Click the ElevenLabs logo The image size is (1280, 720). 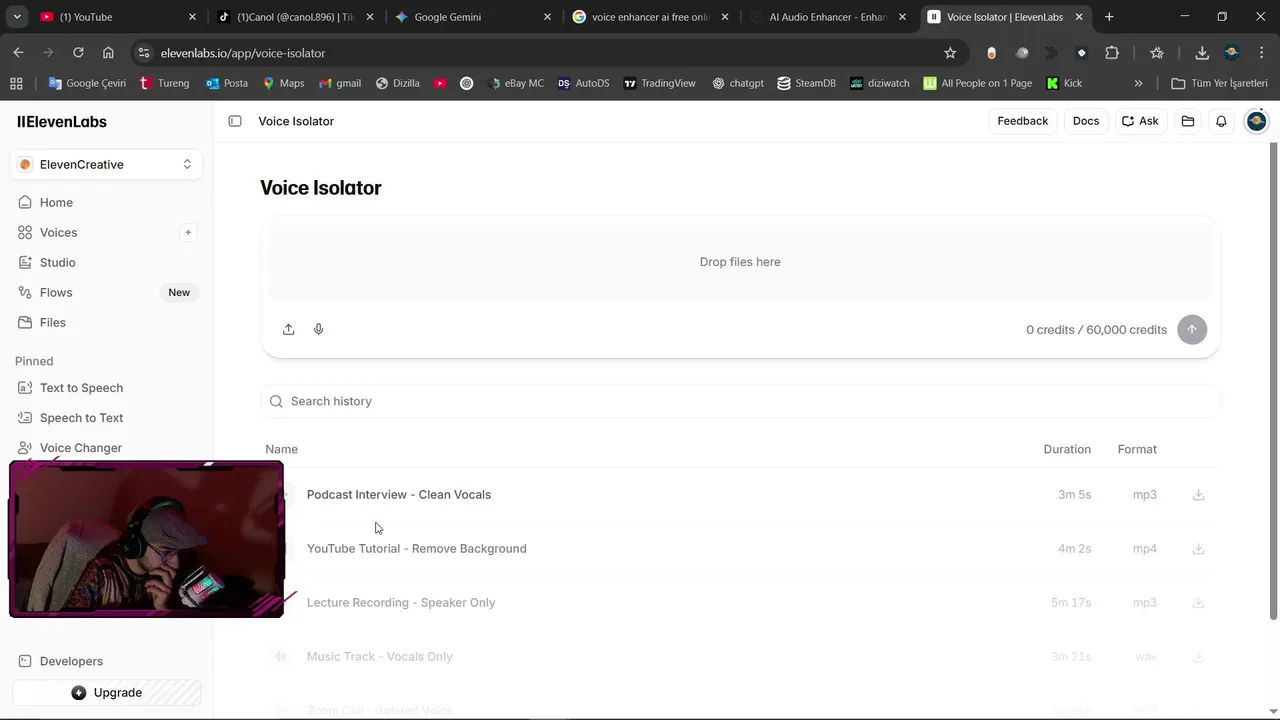coord(62,121)
